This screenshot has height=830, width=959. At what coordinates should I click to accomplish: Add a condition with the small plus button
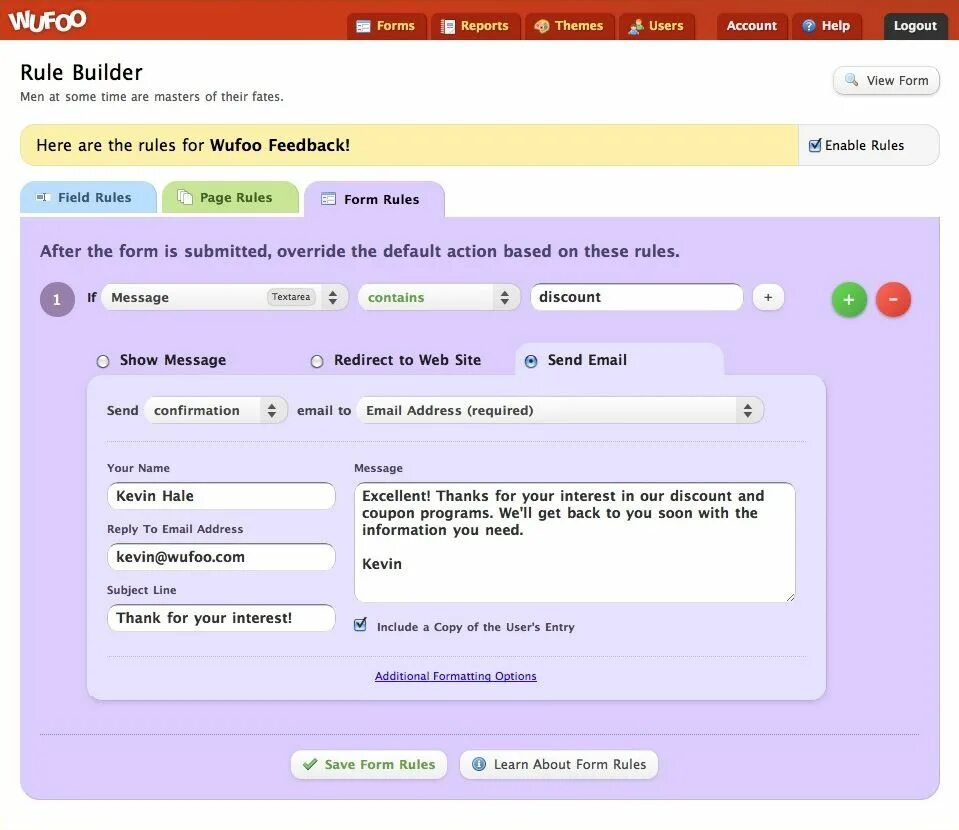coord(768,297)
